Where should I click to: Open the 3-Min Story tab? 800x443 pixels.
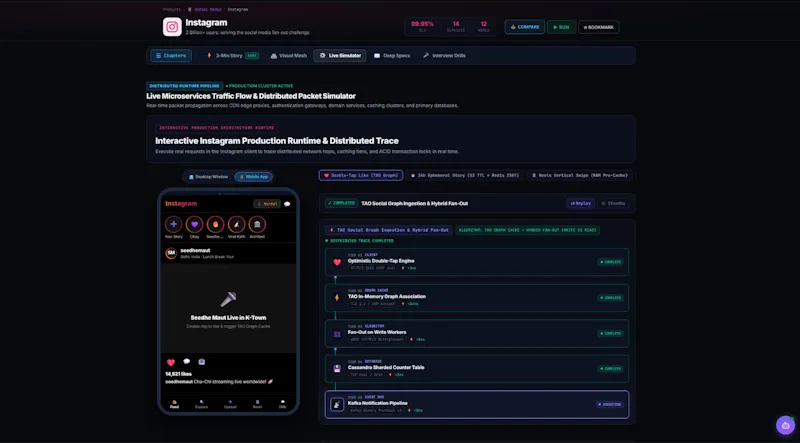233,56
